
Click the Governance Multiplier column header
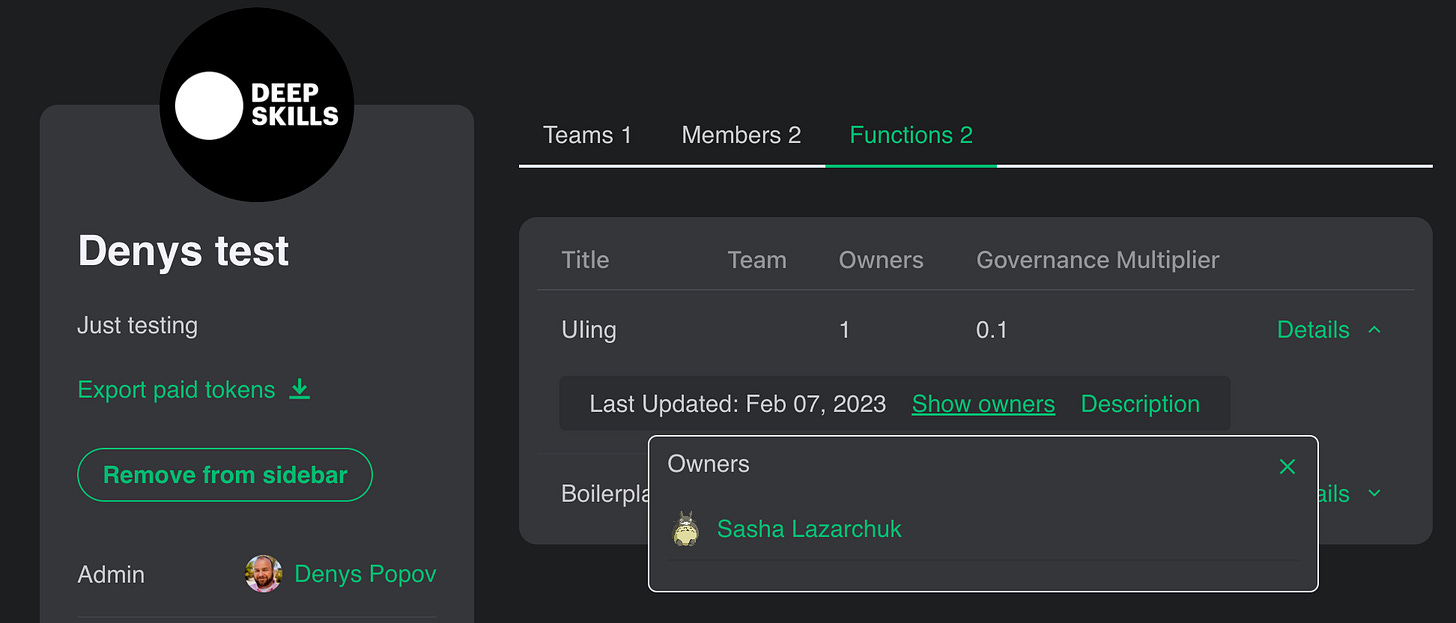(1097, 260)
